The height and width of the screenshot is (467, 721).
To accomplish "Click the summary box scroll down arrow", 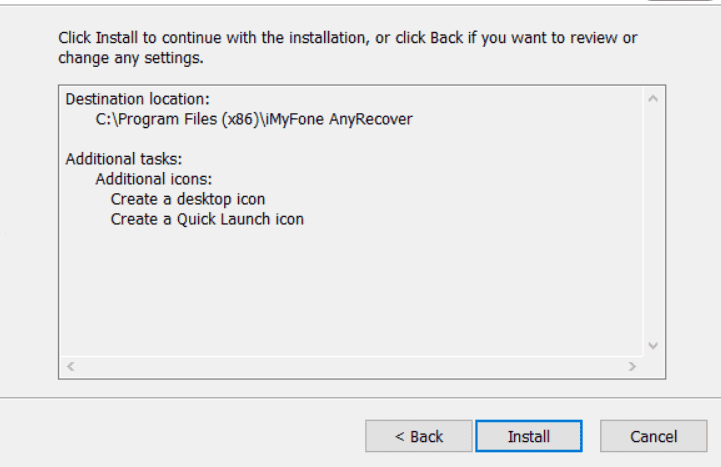I will tap(653, 346).
